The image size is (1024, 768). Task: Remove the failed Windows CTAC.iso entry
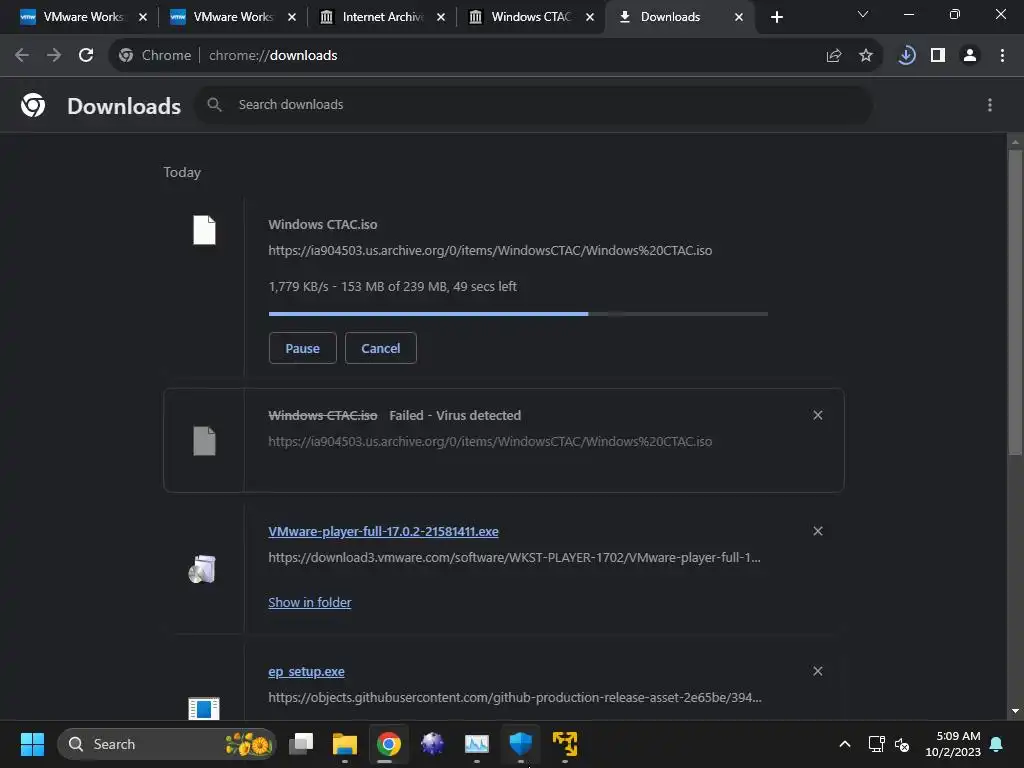818,415
